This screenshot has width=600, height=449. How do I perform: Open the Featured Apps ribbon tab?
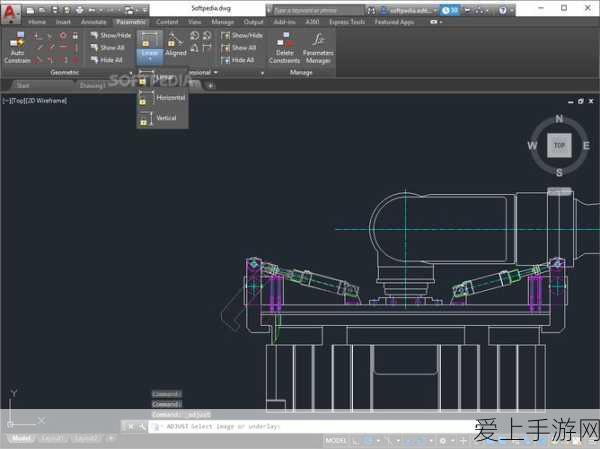pos(394,22)
